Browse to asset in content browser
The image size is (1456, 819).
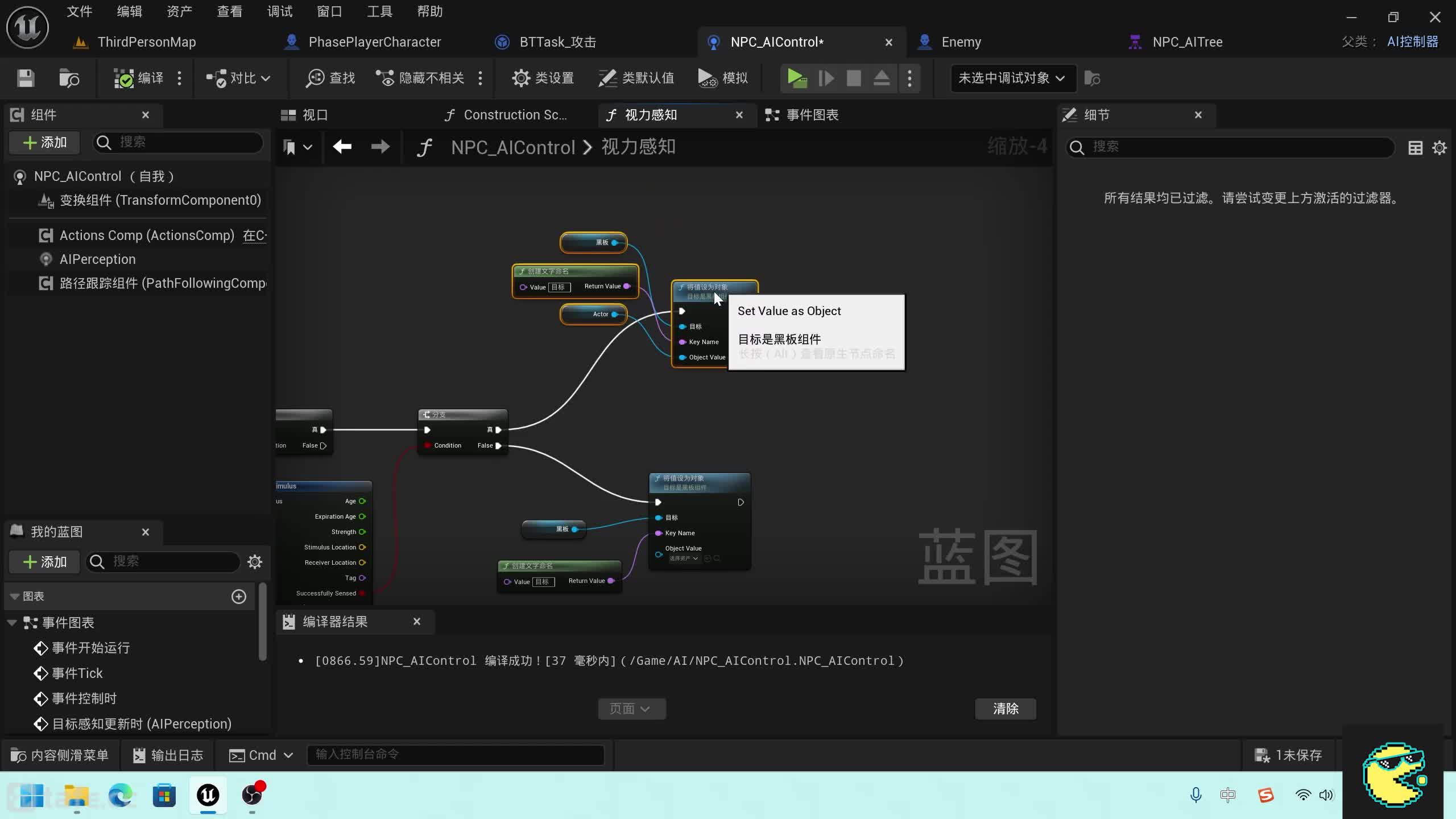69,78
